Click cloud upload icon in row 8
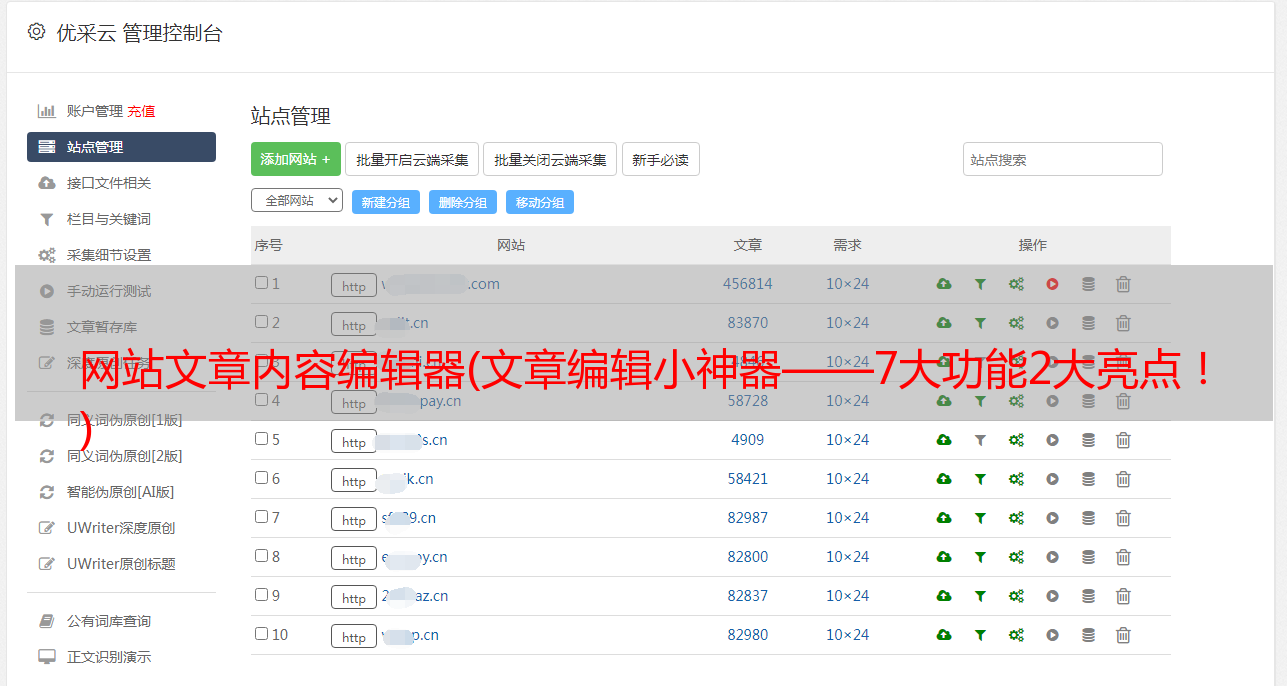Viewport: 1287px width, 686px height. 944,557
